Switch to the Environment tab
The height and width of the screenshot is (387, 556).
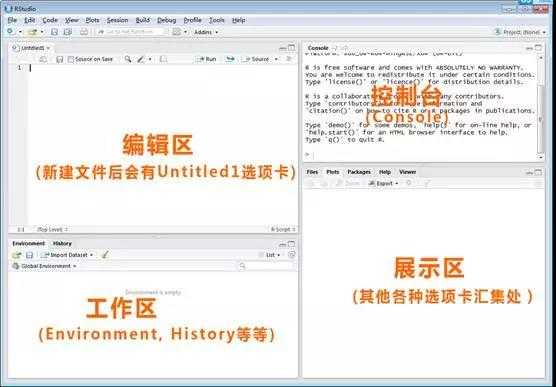(28, 243)
